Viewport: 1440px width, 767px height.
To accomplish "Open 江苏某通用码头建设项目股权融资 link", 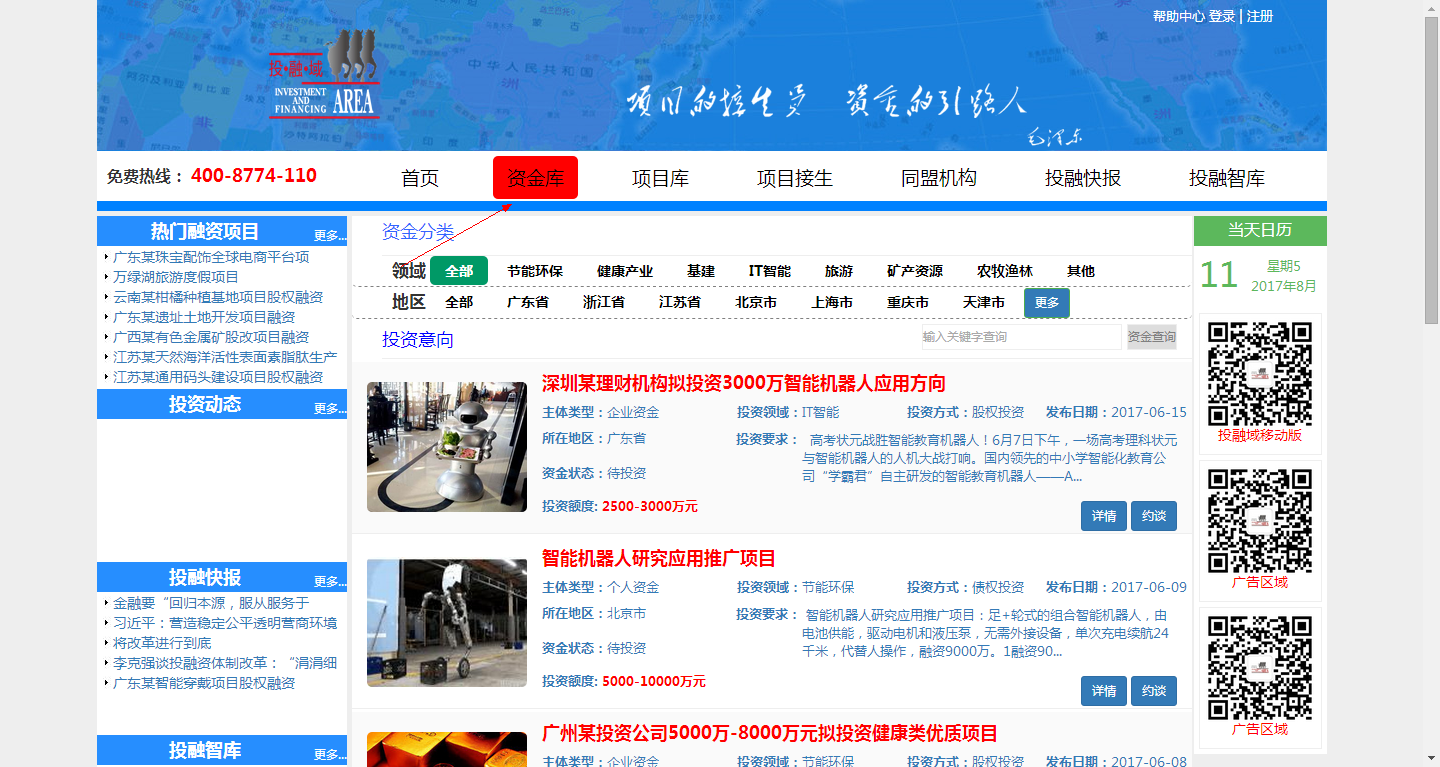I will tap(218, 377).
